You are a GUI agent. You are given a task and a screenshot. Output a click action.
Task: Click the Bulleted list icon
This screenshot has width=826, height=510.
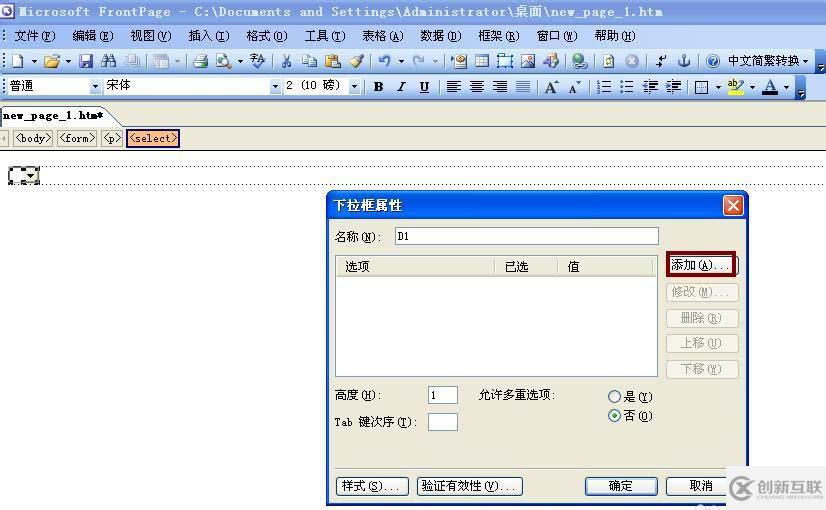[626, 87]
